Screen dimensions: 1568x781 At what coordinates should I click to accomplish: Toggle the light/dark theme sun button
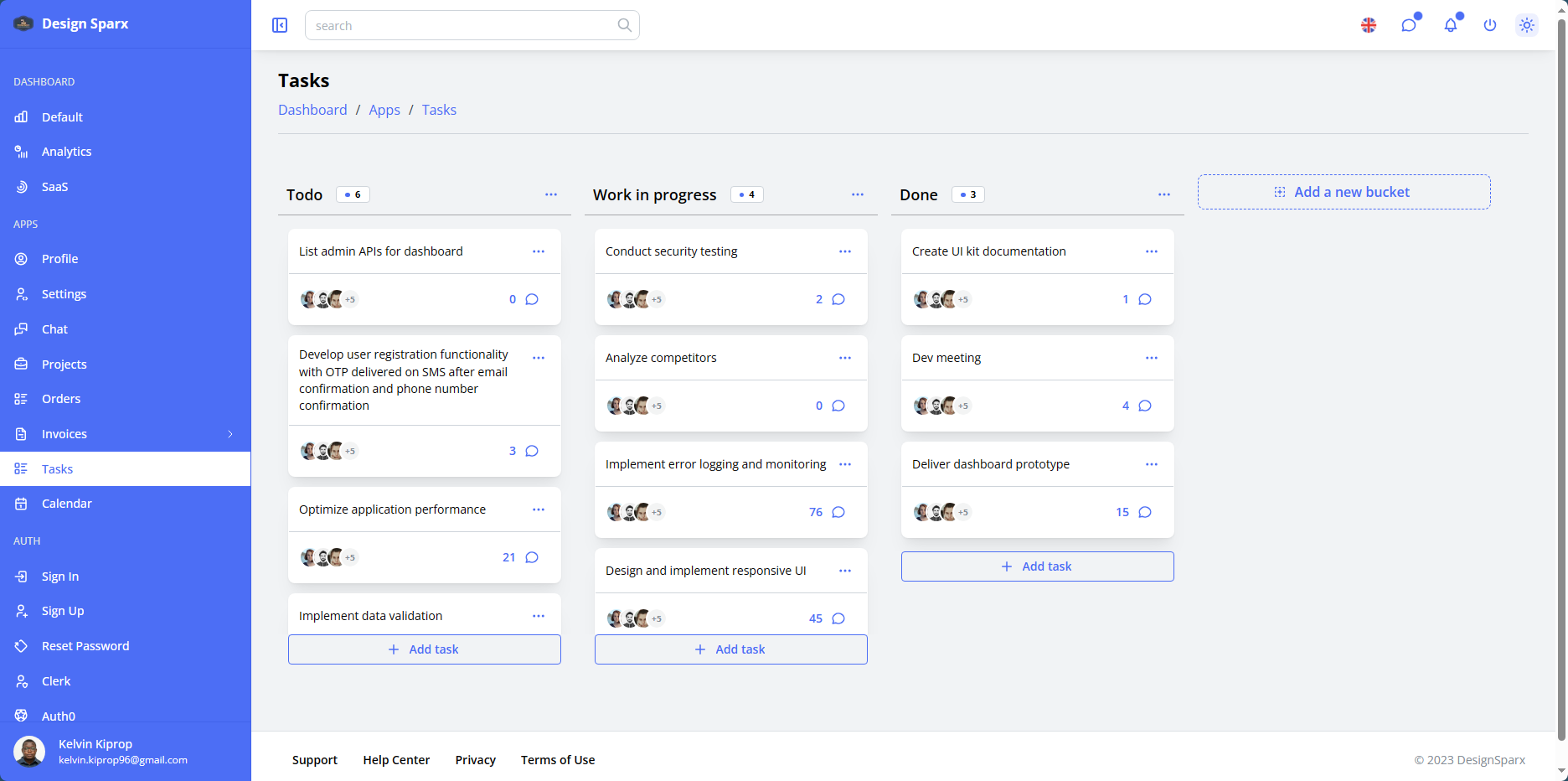click(x=1527, y=25)
